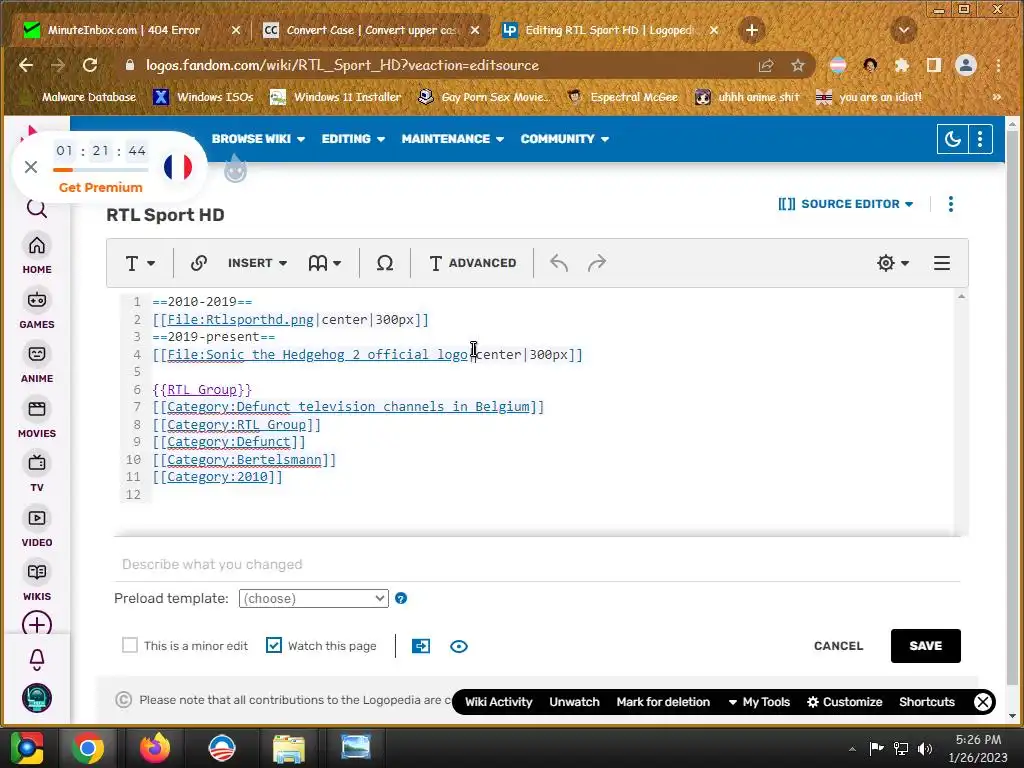Open Wiki Activity from bottom toolbar

tap(498, 702)
